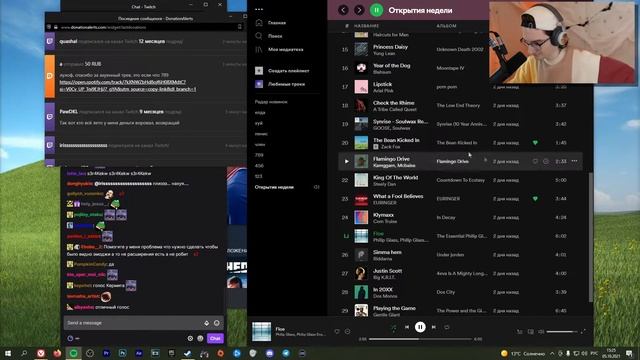Select Year of the Dog track
This screenshot has width=640, height=360.
(x=460, y=68)
